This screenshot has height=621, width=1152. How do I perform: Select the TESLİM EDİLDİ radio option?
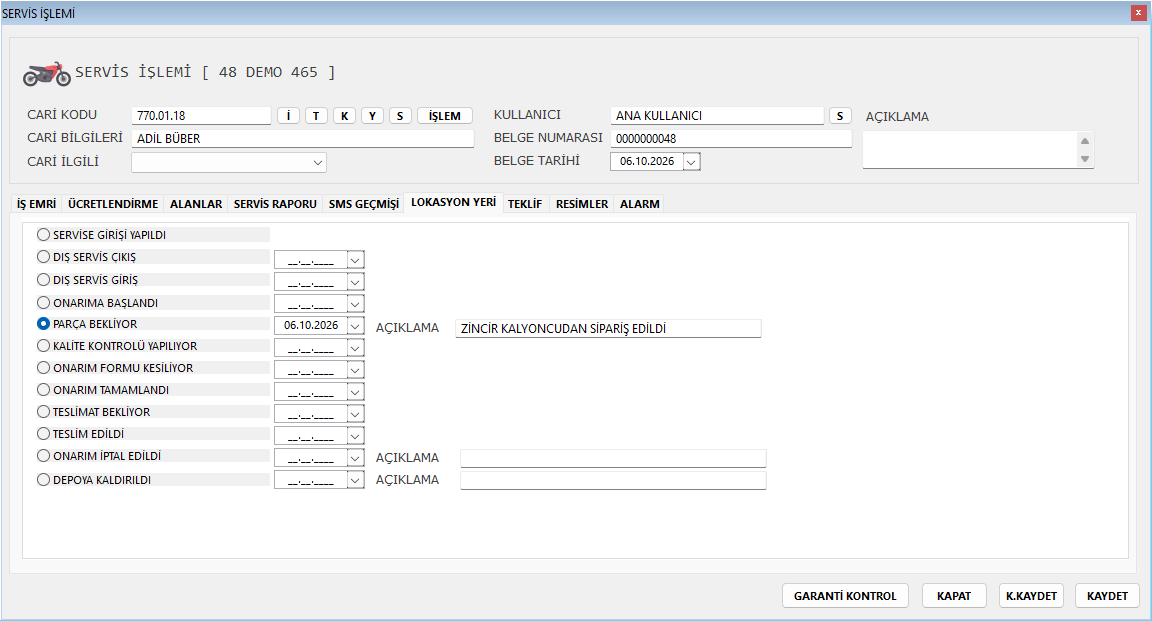pos(43,434)
